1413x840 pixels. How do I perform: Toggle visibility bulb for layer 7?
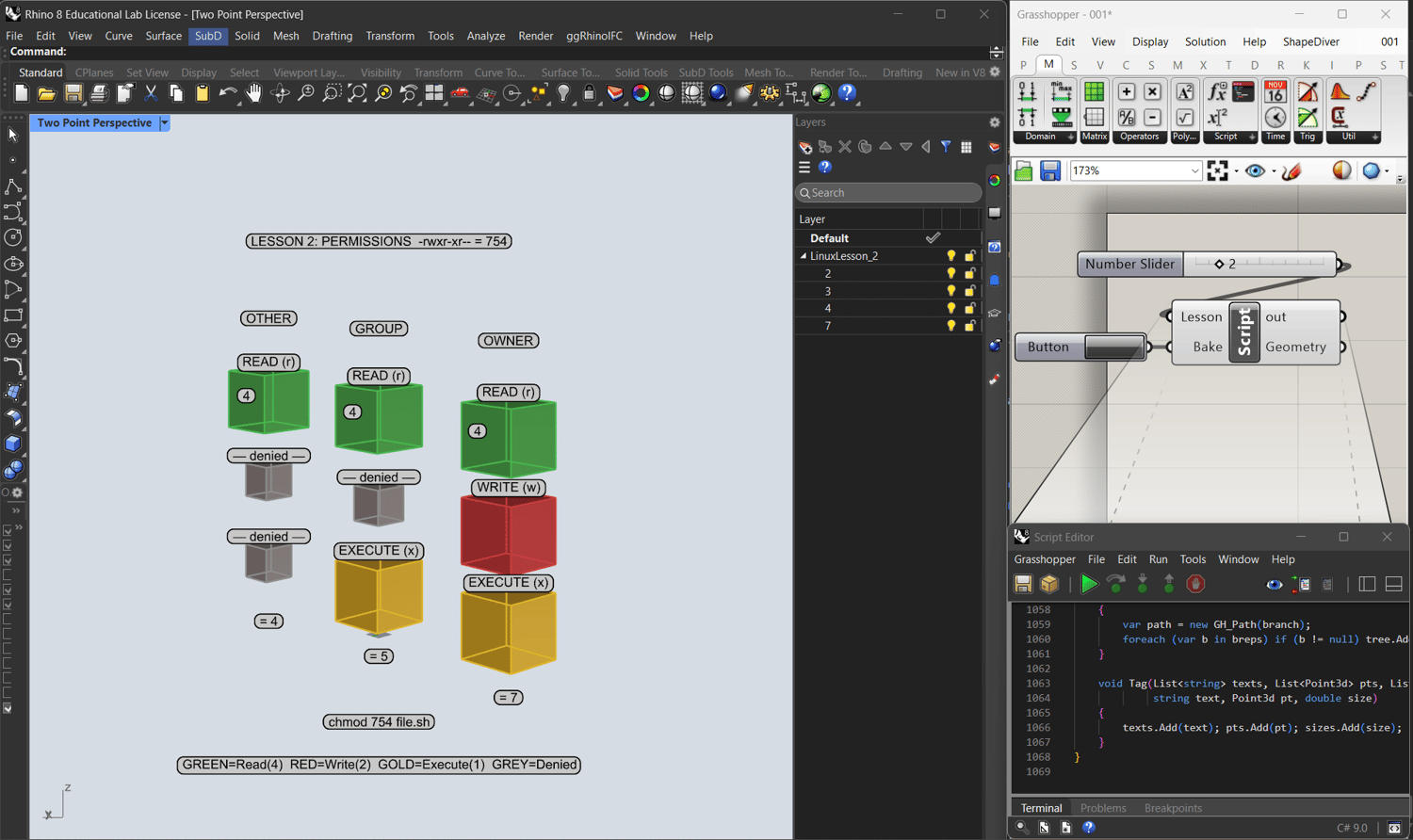951,326
